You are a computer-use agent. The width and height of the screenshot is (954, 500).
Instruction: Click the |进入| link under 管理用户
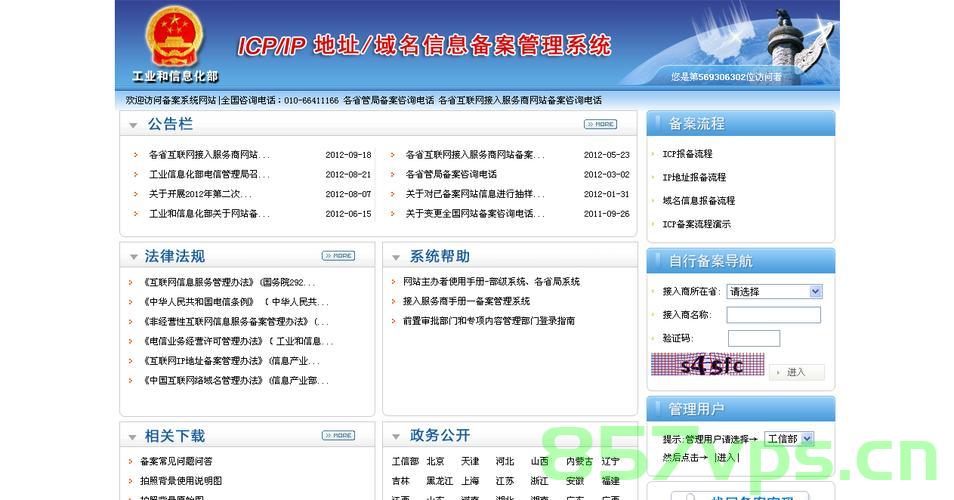[727, 457]
